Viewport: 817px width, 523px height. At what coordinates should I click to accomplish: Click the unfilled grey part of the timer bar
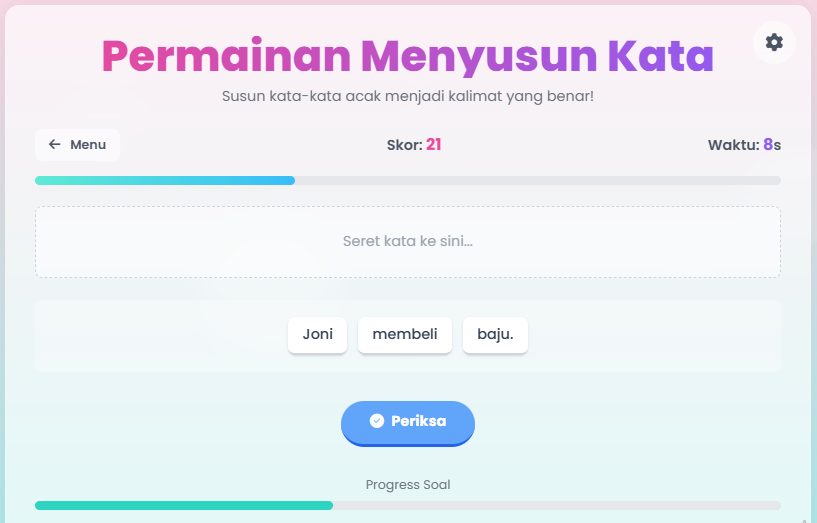[x=538, y=181]
